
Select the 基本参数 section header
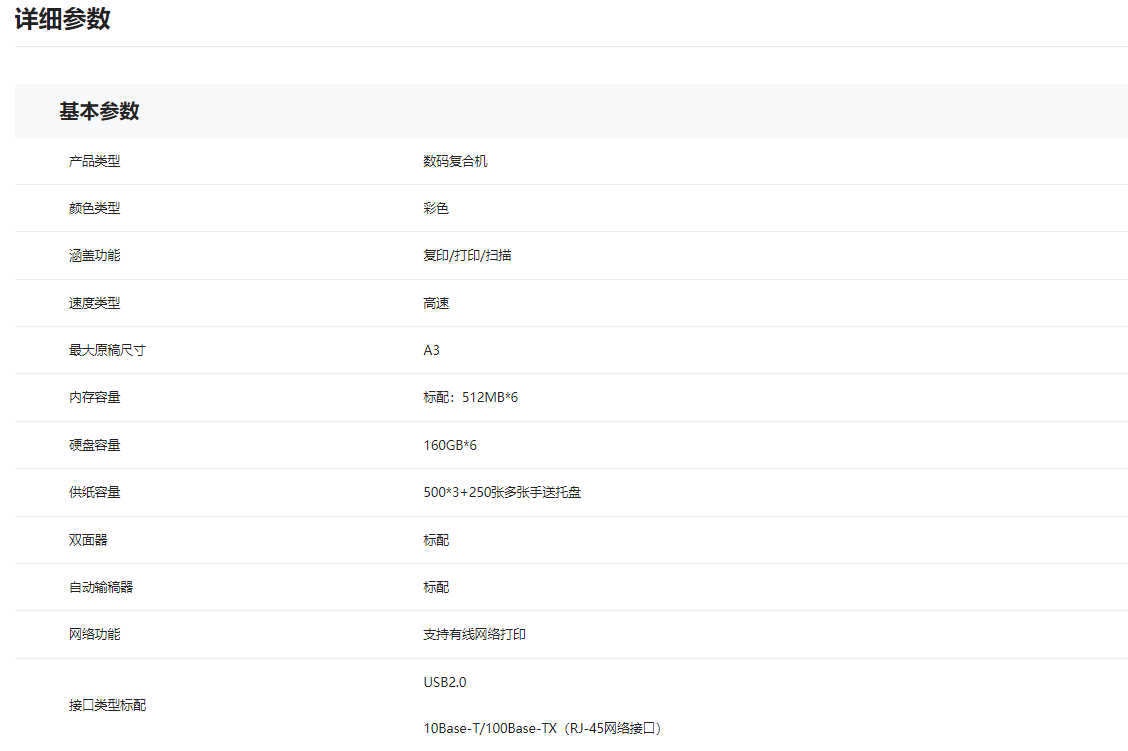[99, 111]
